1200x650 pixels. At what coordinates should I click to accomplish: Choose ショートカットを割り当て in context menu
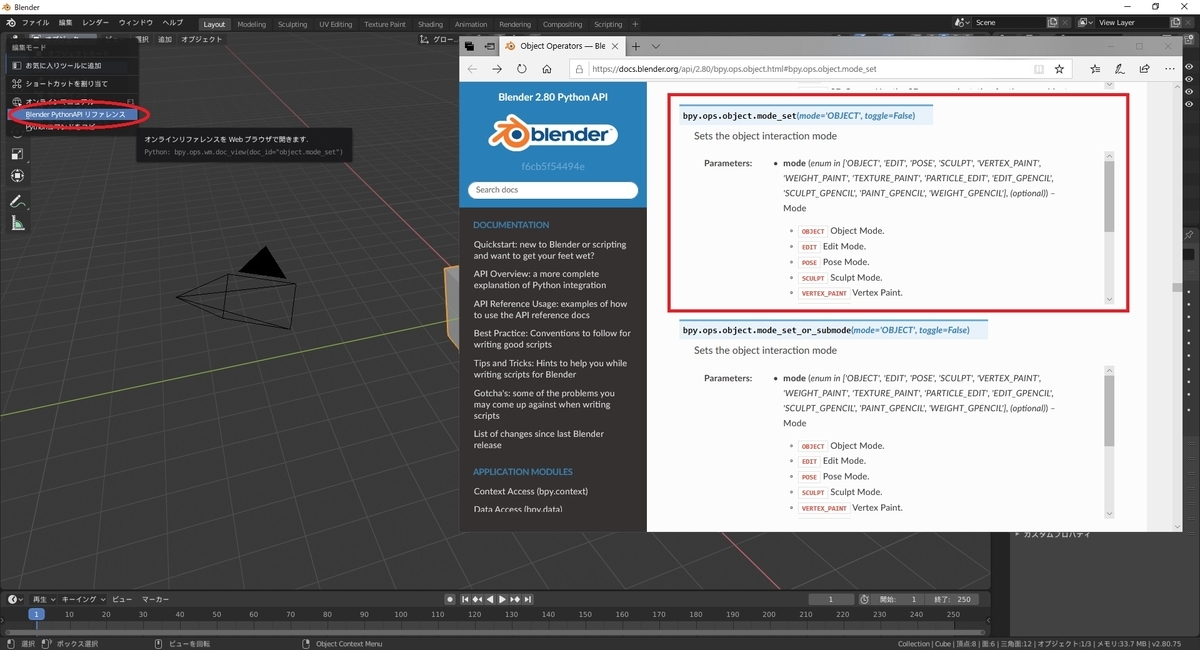click(x=70, y=83)
